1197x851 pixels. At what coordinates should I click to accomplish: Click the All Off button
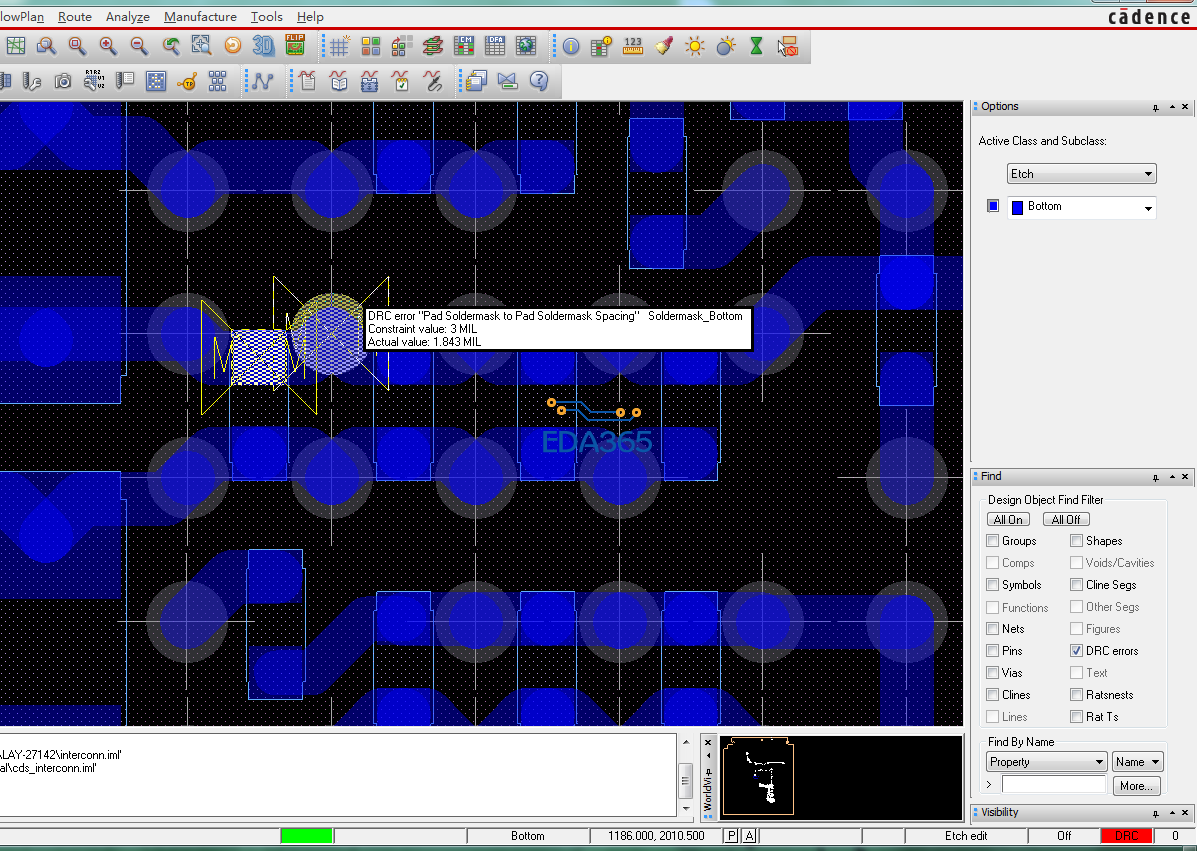pos(1066,519)
